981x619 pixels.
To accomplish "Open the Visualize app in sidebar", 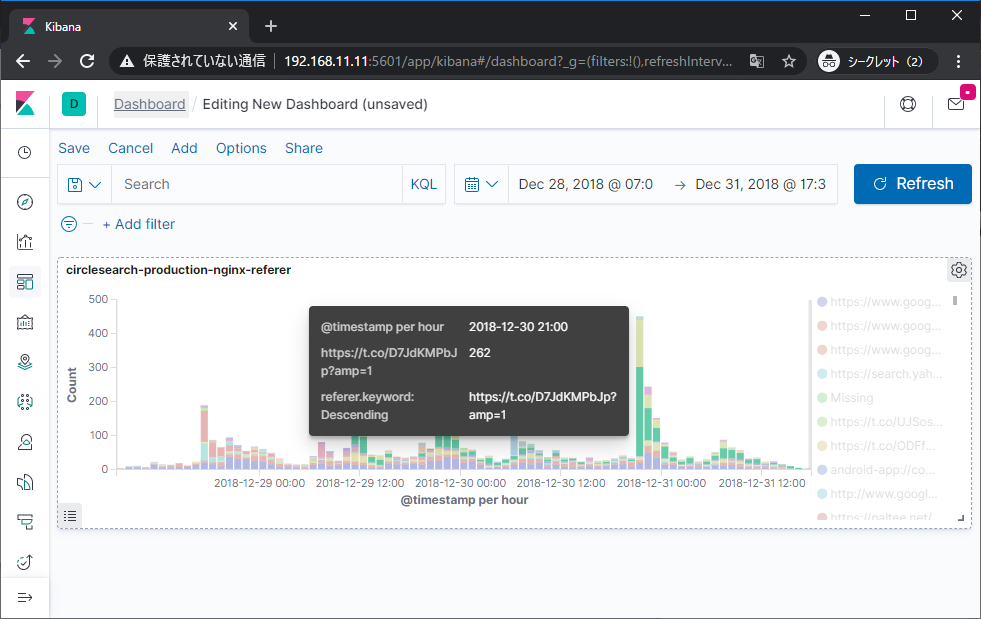I will [25, 242].
